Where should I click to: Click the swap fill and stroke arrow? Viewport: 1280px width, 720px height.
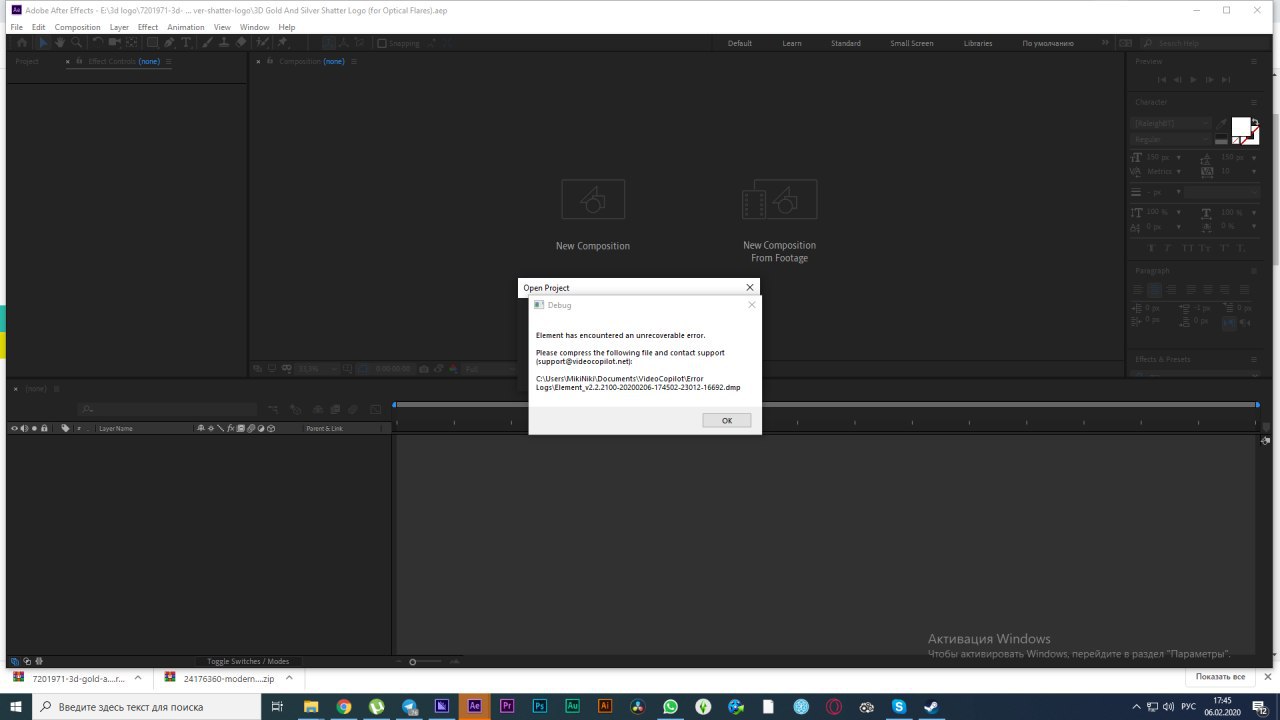coord(1255,122)
